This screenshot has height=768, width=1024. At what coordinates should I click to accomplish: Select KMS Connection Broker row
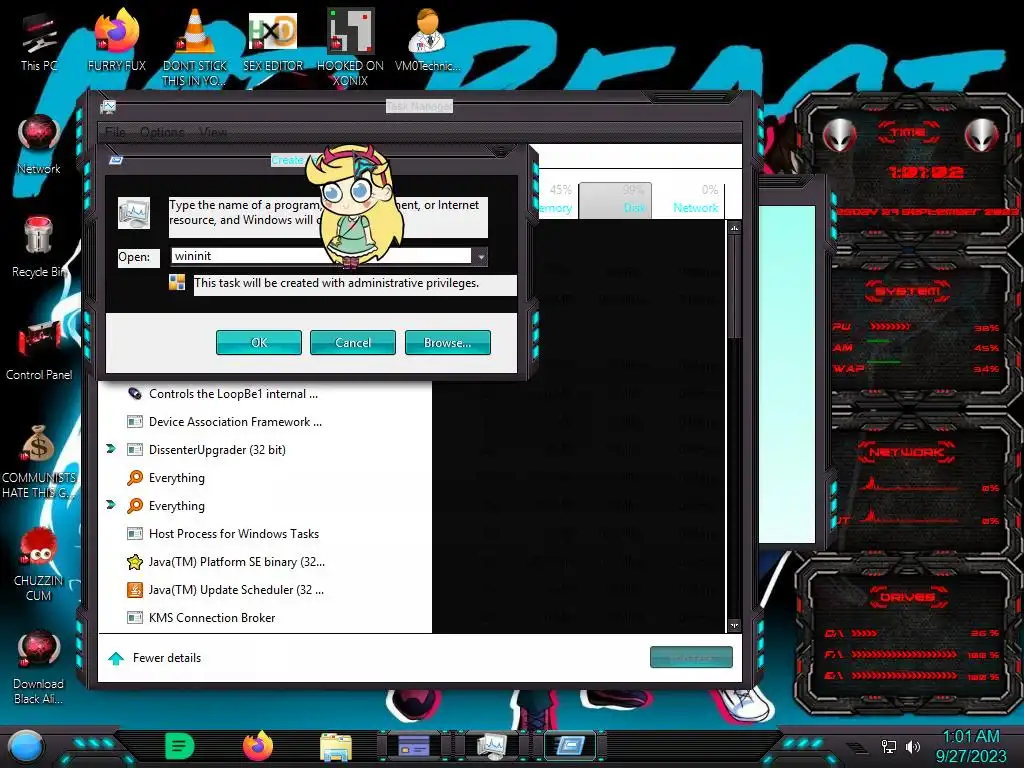(x=264, y=618)
